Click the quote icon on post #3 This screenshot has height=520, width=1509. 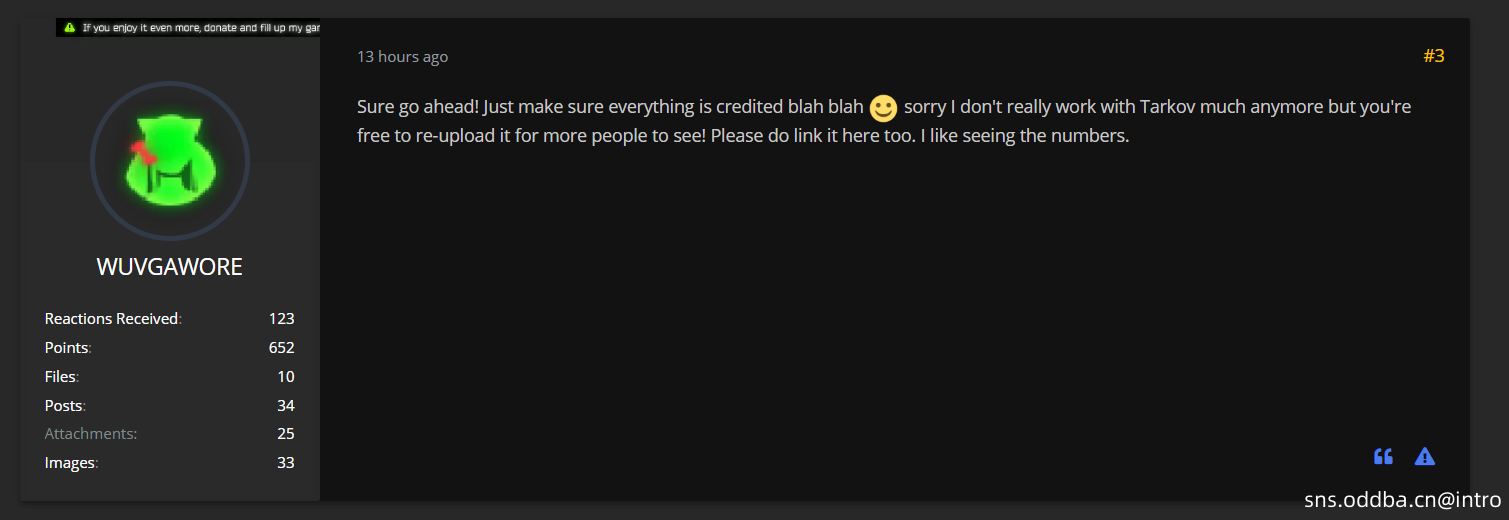(1383, 457)
